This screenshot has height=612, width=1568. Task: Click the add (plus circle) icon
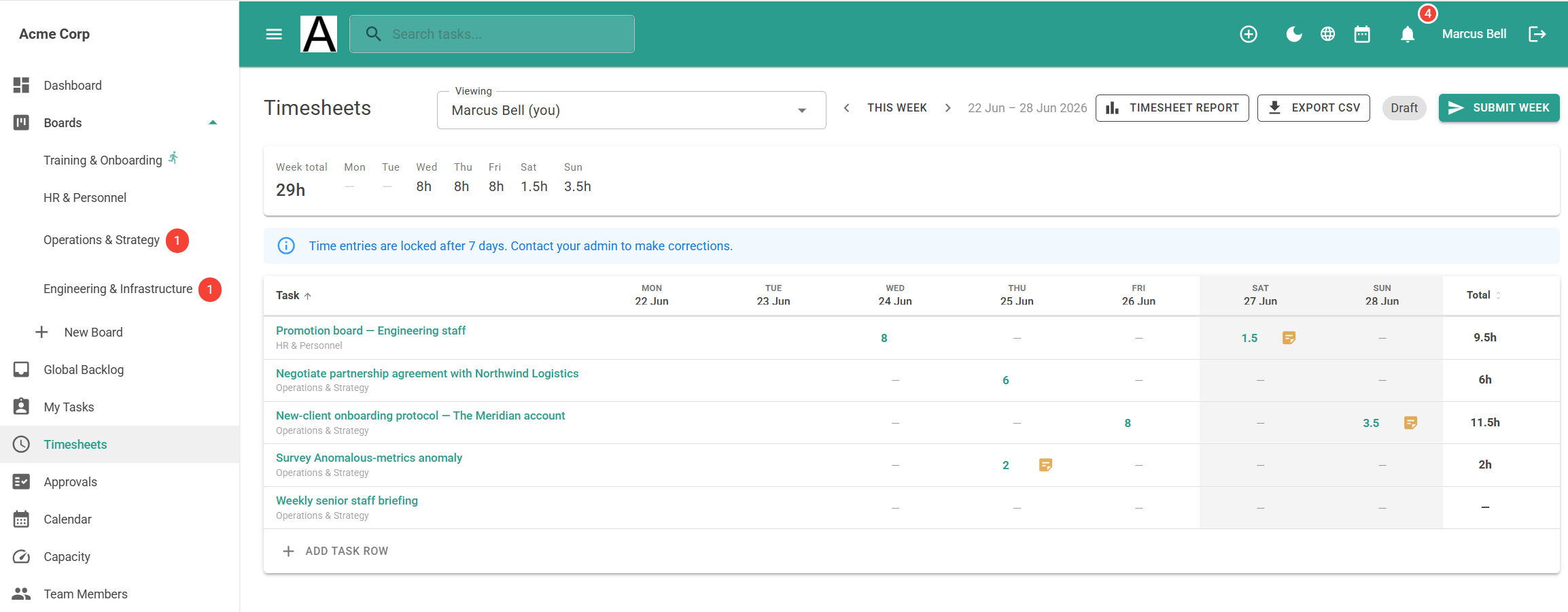[1249, 34]
